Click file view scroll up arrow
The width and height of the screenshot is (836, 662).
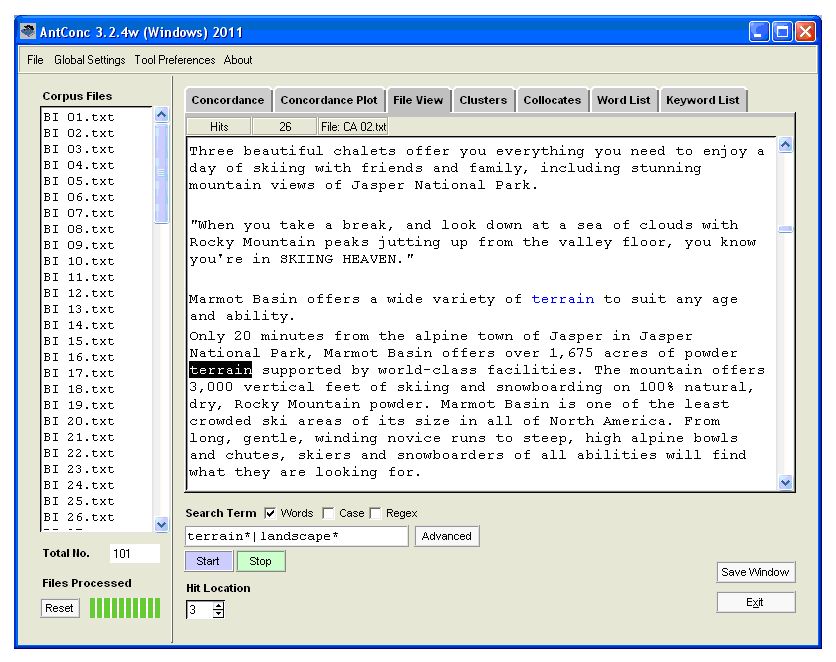click(785, 145)
